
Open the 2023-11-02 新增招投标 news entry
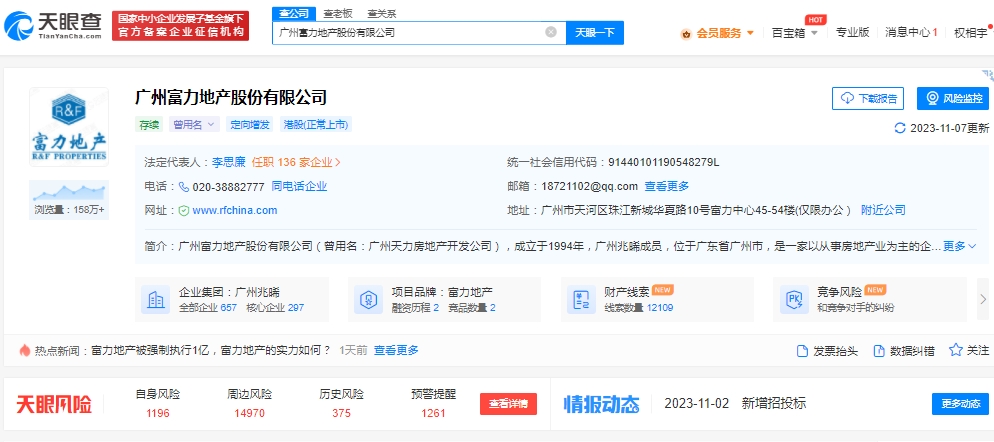735,404
